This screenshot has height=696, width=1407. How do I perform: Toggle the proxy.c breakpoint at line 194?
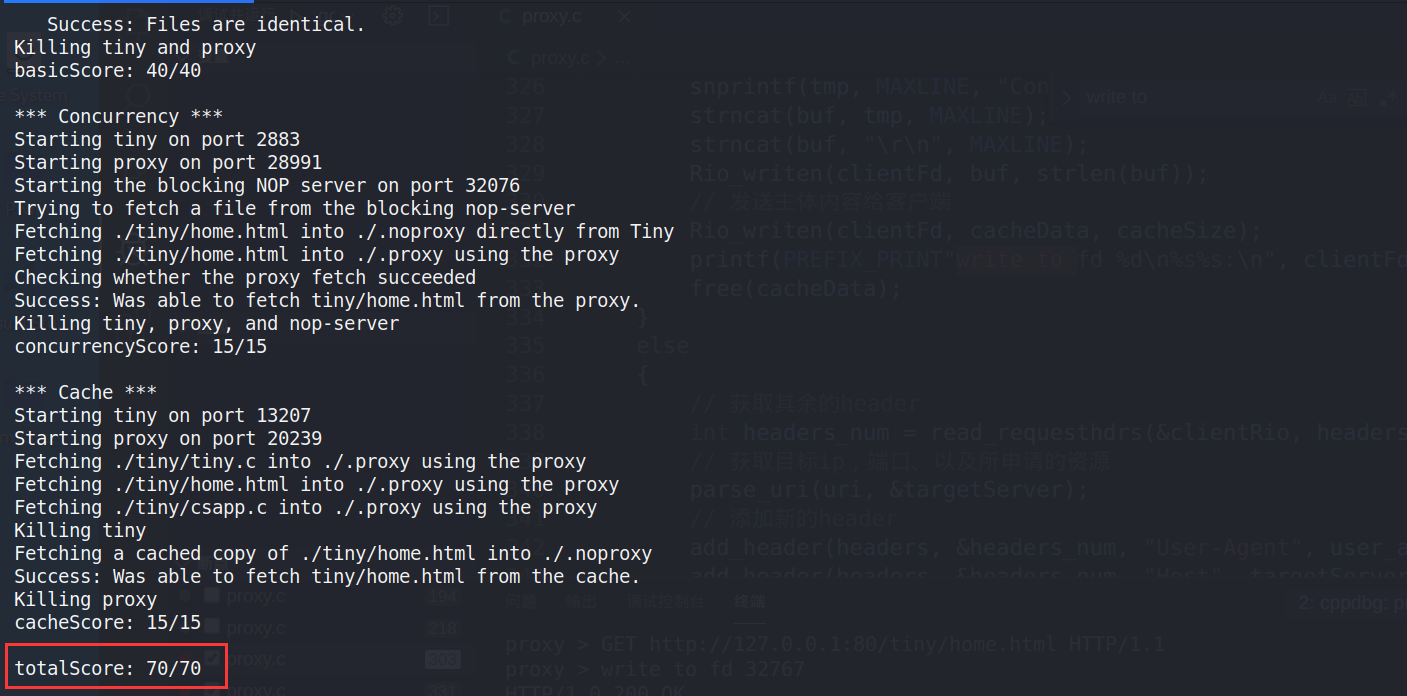(x=212, y=596)
